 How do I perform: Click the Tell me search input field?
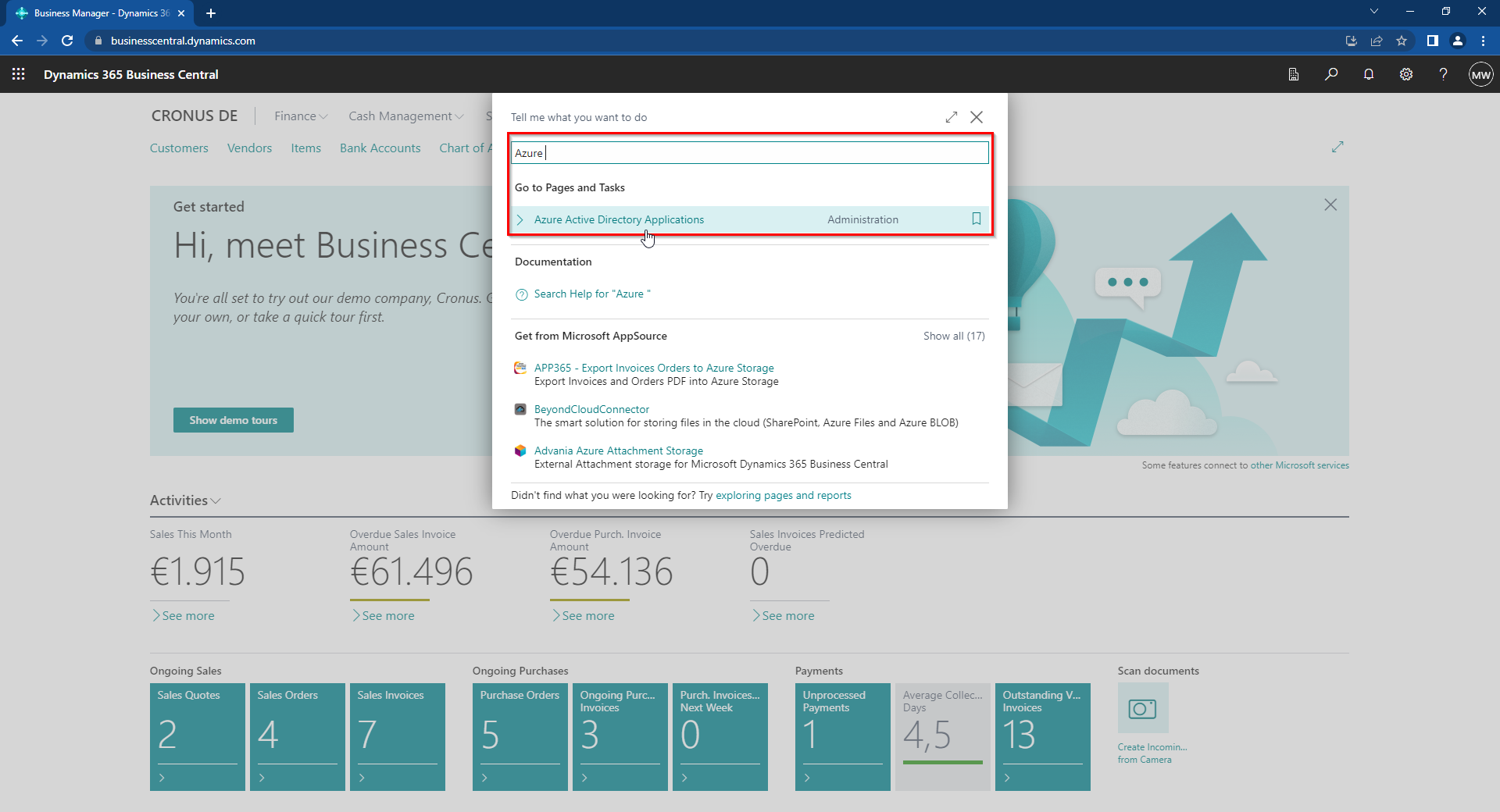(x=750, y=153)
